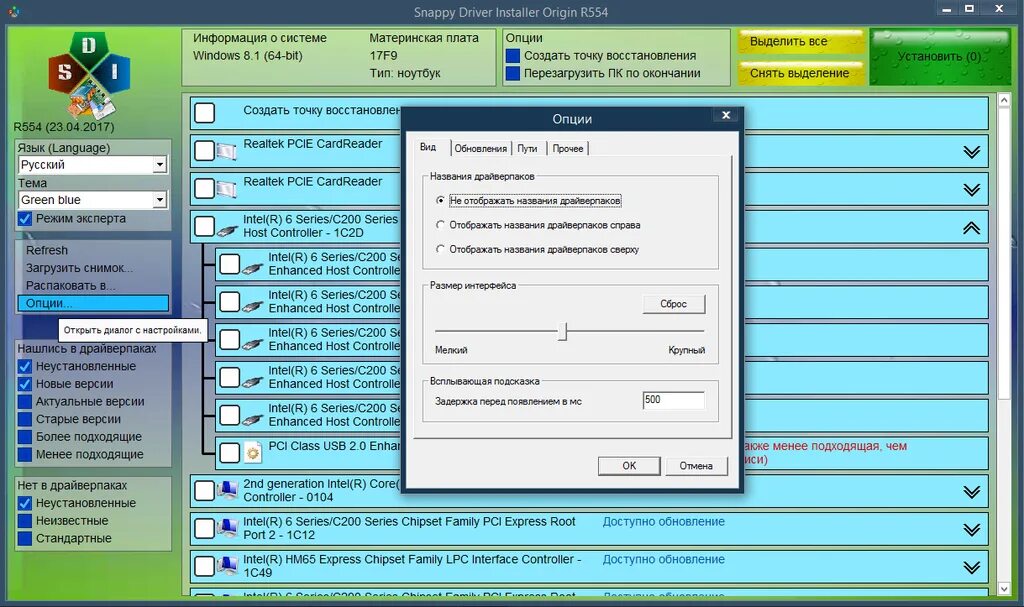Image resolution: width=1024 pixels, height=607 pixels.
Task: Switch to the Вид tab
Action: 428,147
